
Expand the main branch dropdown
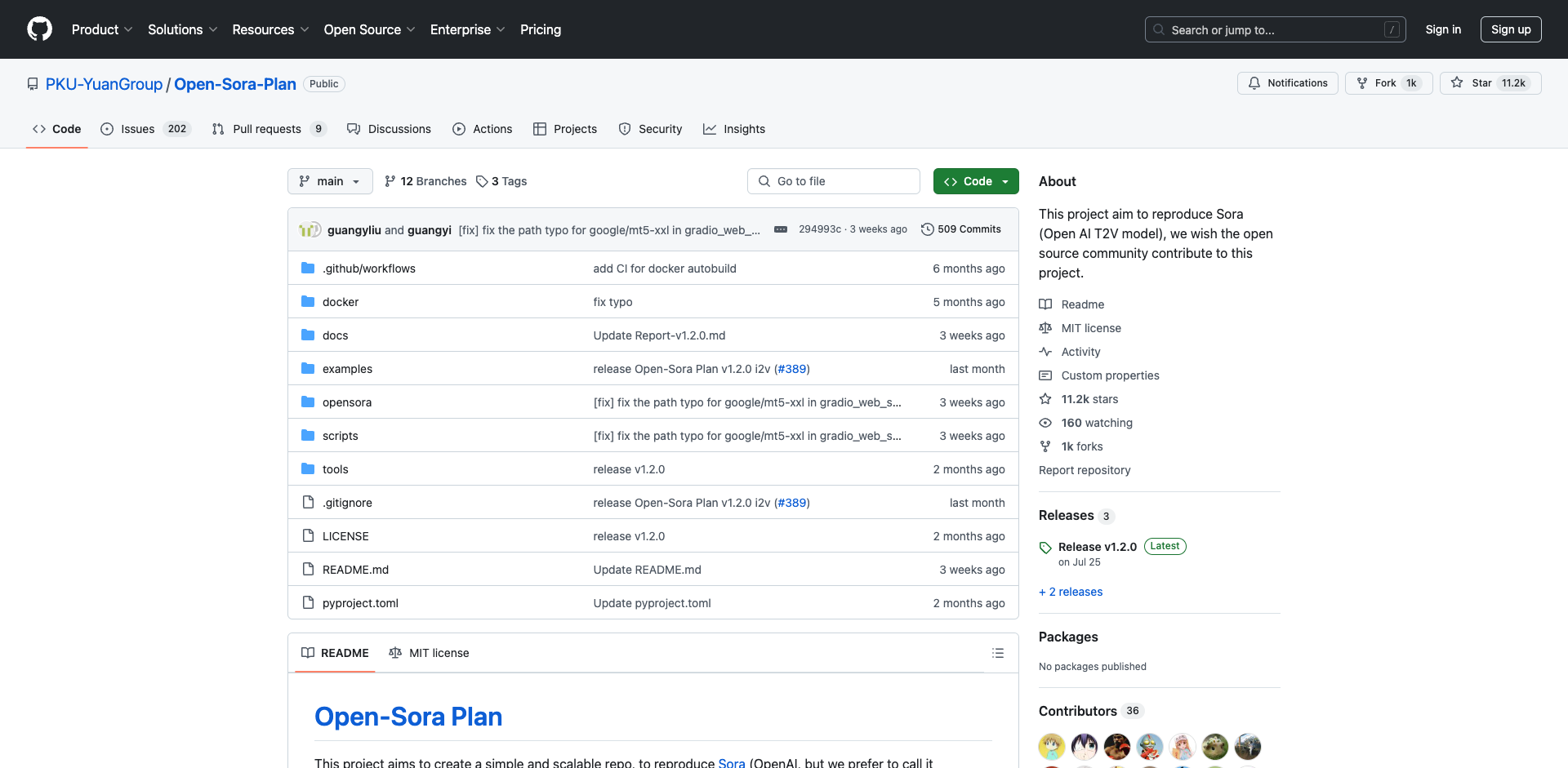[x=330, y=181]
